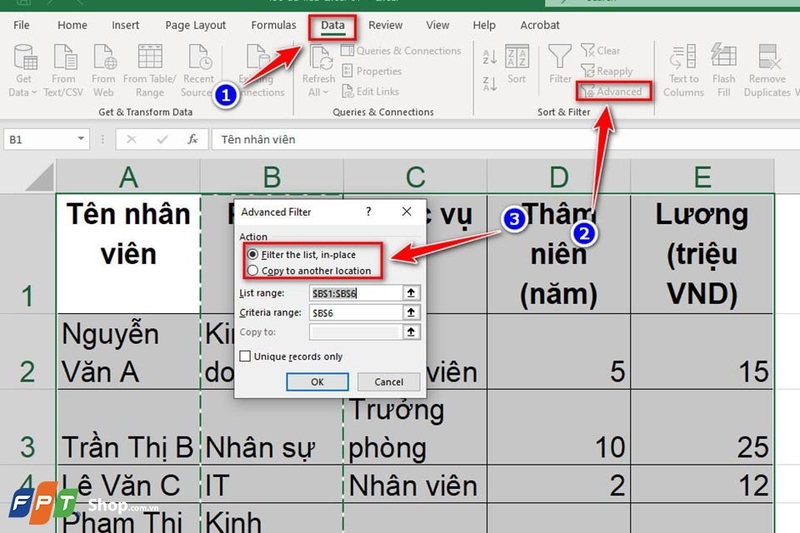
Task: Select row 3 header
Action: pos(28,427)
